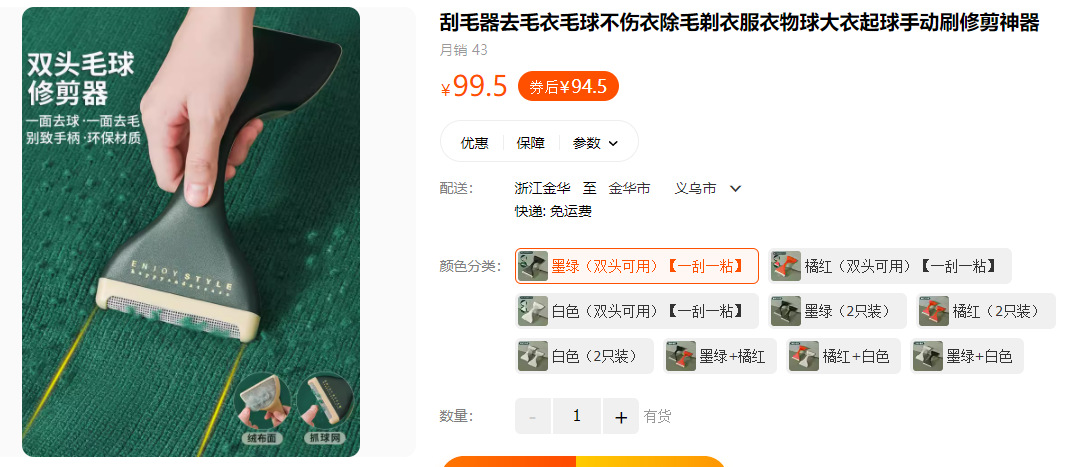Viewport: 1088px width, 467px height.
Task: Choose the 白色（双头可用）【一刮一粘】option
Action: (x=636, y=311)
